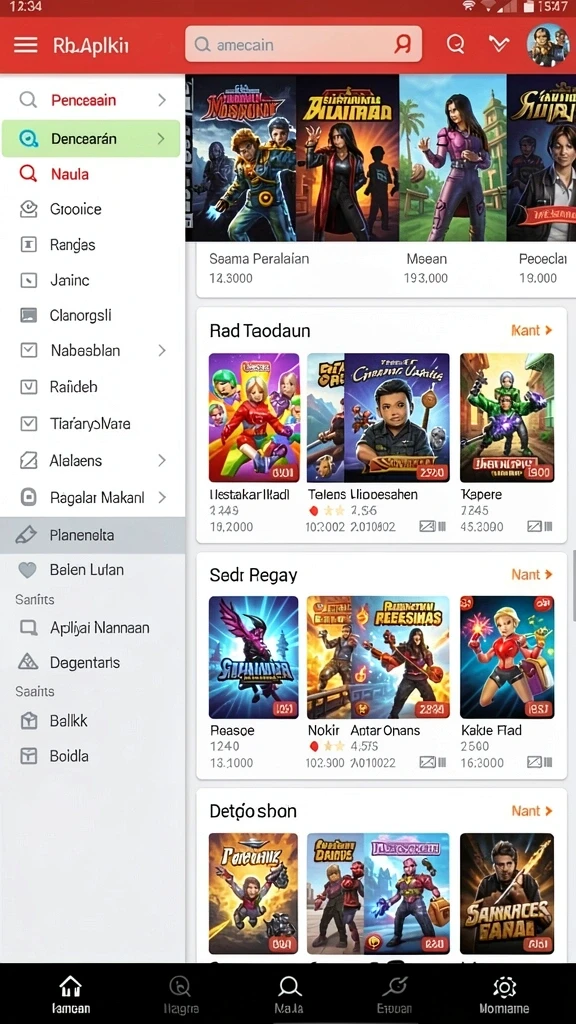Expand the Dencearán chevron
Viewport: 576px width, 1024px height.
tap(161, 138)
